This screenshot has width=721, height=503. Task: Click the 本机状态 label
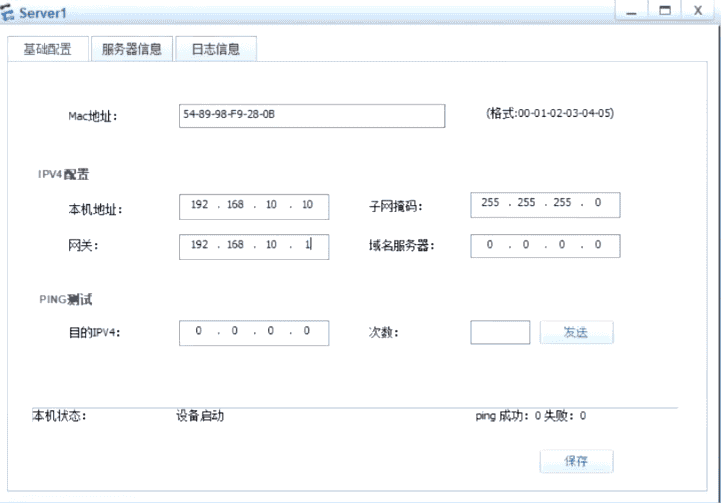(x=59, y=416)
